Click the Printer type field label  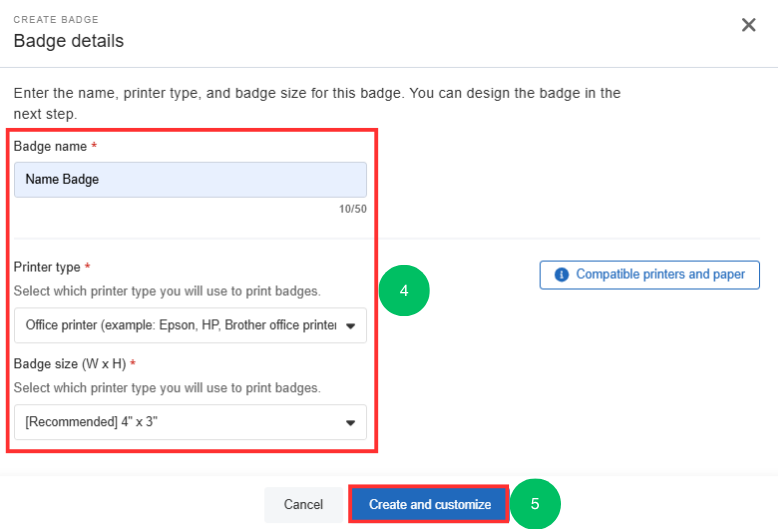pyautogui.click(x=47, y=267)
